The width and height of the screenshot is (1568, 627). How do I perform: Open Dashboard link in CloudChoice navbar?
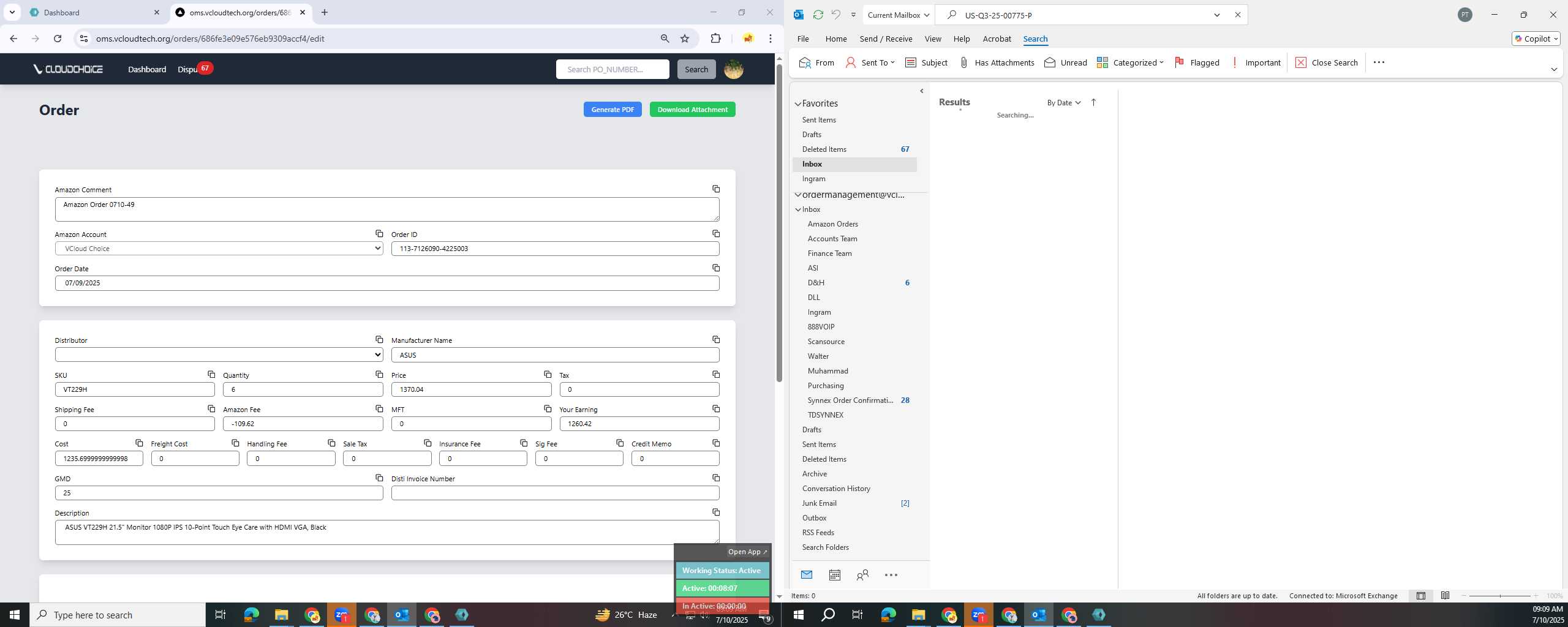click(x=147, y=69)
